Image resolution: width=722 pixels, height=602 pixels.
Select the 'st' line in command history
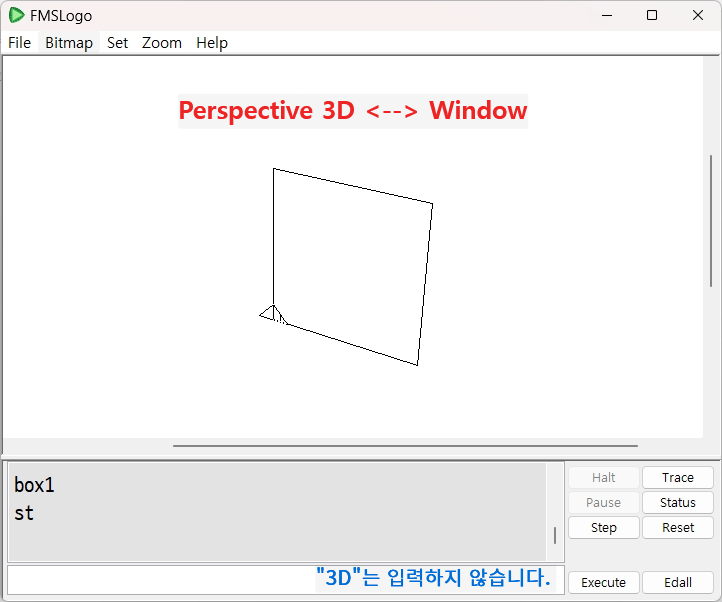coord(24,513)
